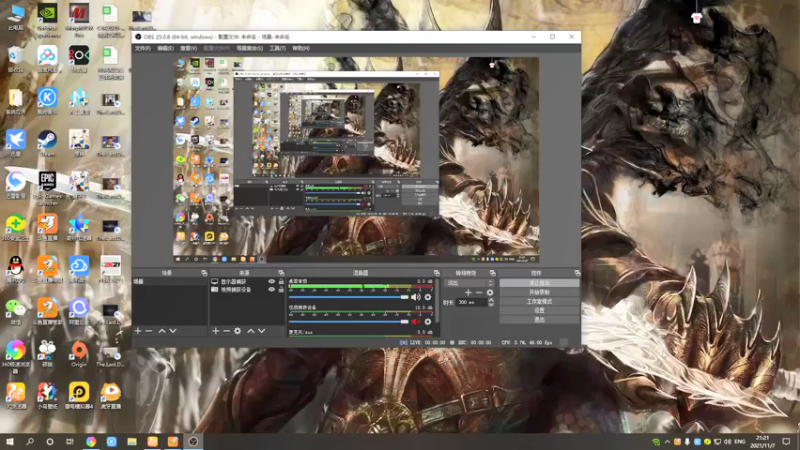800x450 pixels.
Task: Remove the transition with the Transitions minus button
Action: point(479,293)
